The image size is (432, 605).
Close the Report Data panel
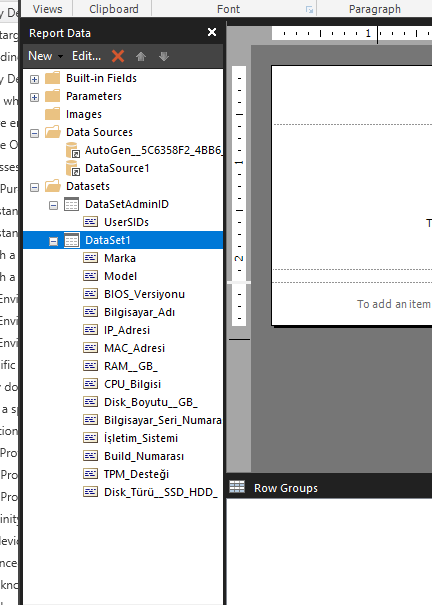[212, 32]
